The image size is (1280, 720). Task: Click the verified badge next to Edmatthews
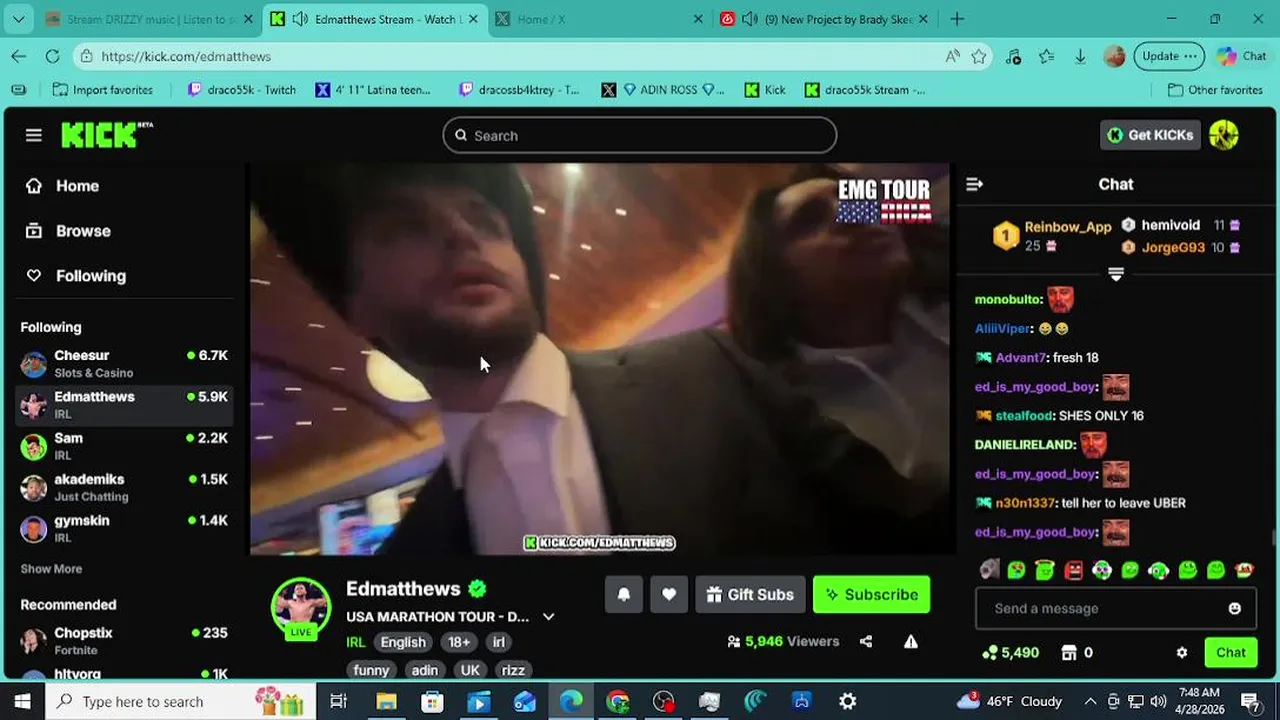477,589
